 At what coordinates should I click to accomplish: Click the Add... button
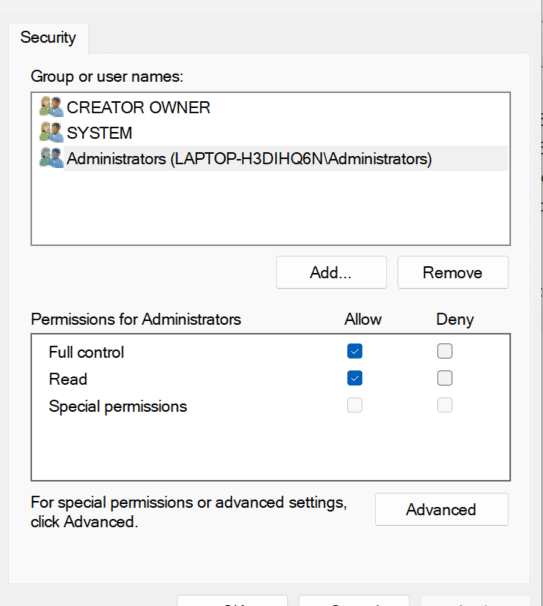click(331, 272)
